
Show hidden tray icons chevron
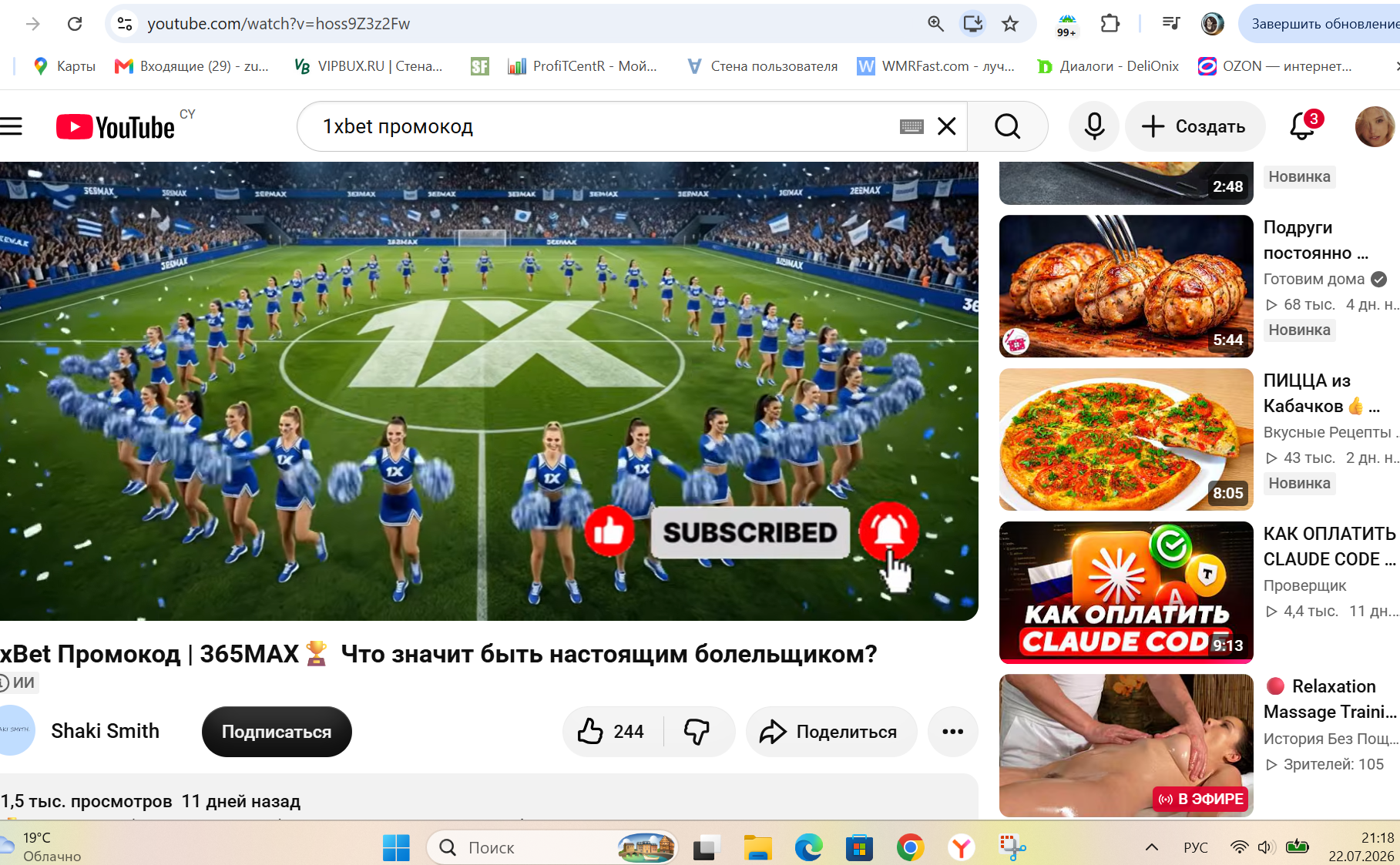tap(1152, 847)
